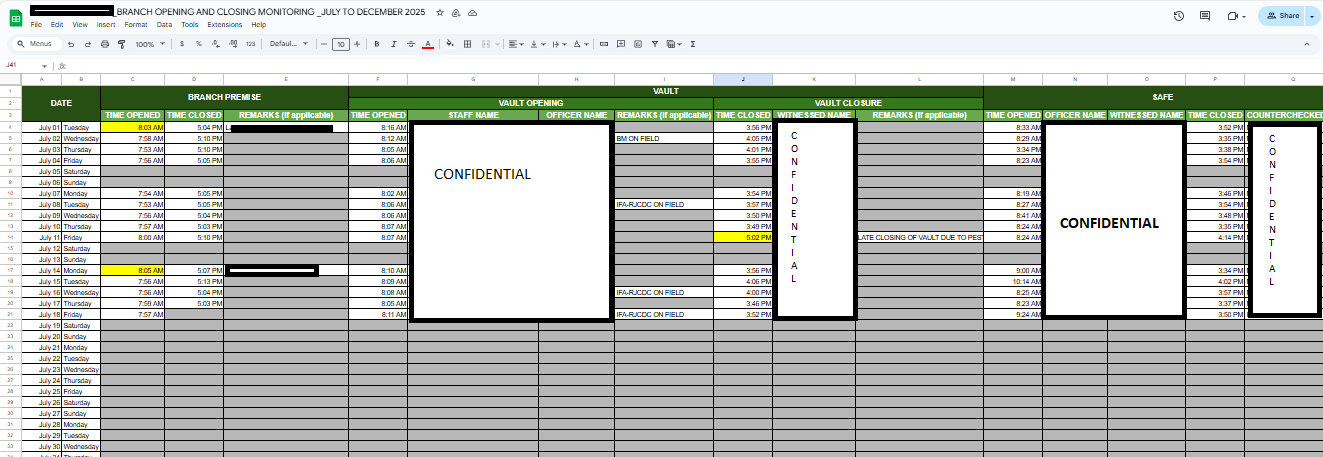Click the Merge cells icon
Screen dimensions: 1323x457
tap(485, 44)
